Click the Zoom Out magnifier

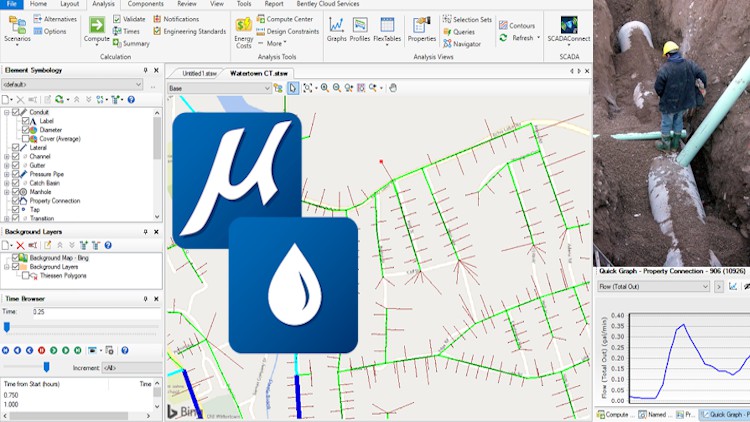point(337,88)
